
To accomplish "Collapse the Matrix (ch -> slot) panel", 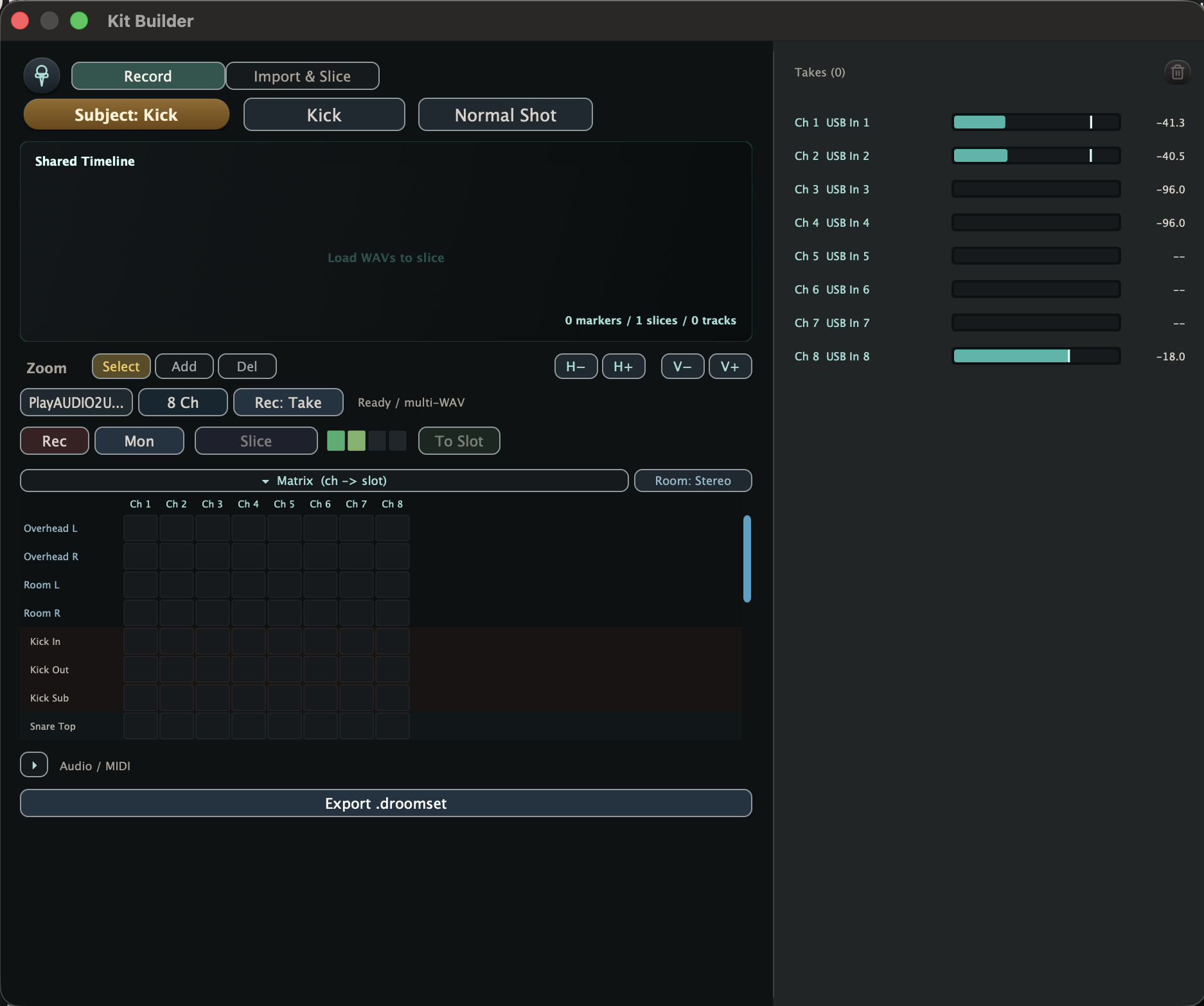I will tap(324, 481).
